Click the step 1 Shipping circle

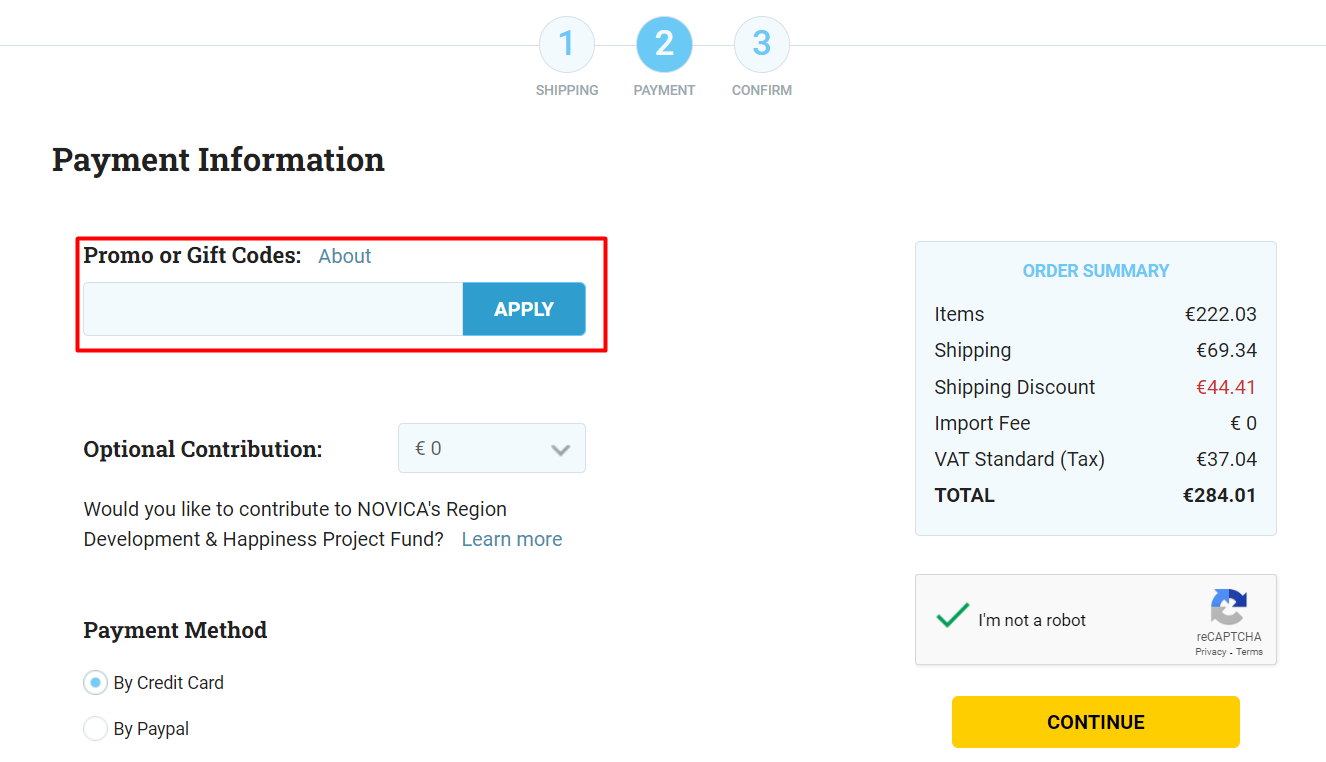coord(567,45)
